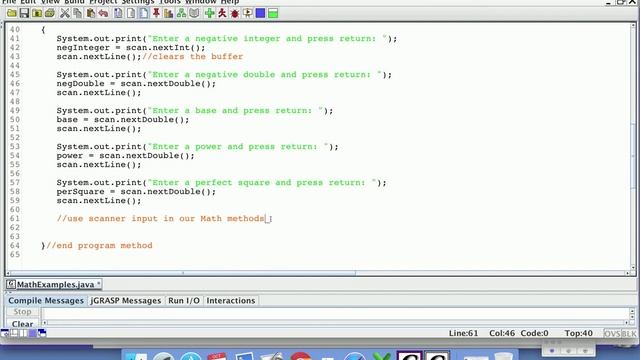
Task: Click the last overlapping windows layout icon
Action: pos(42,333)
